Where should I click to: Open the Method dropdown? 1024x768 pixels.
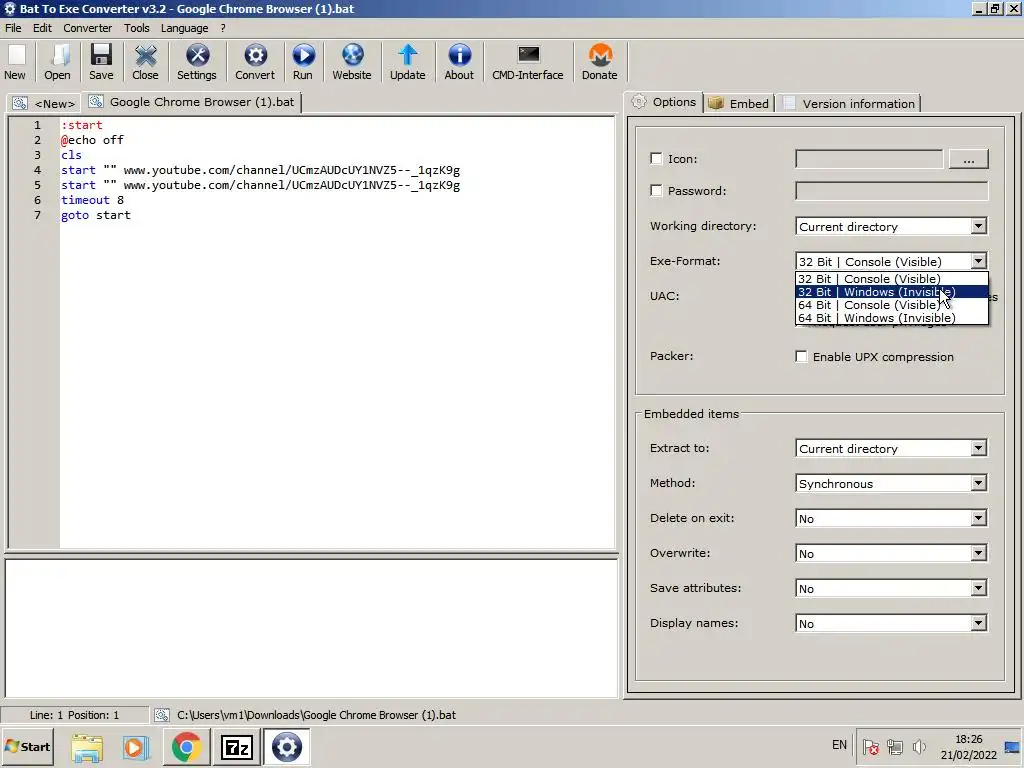891,483
